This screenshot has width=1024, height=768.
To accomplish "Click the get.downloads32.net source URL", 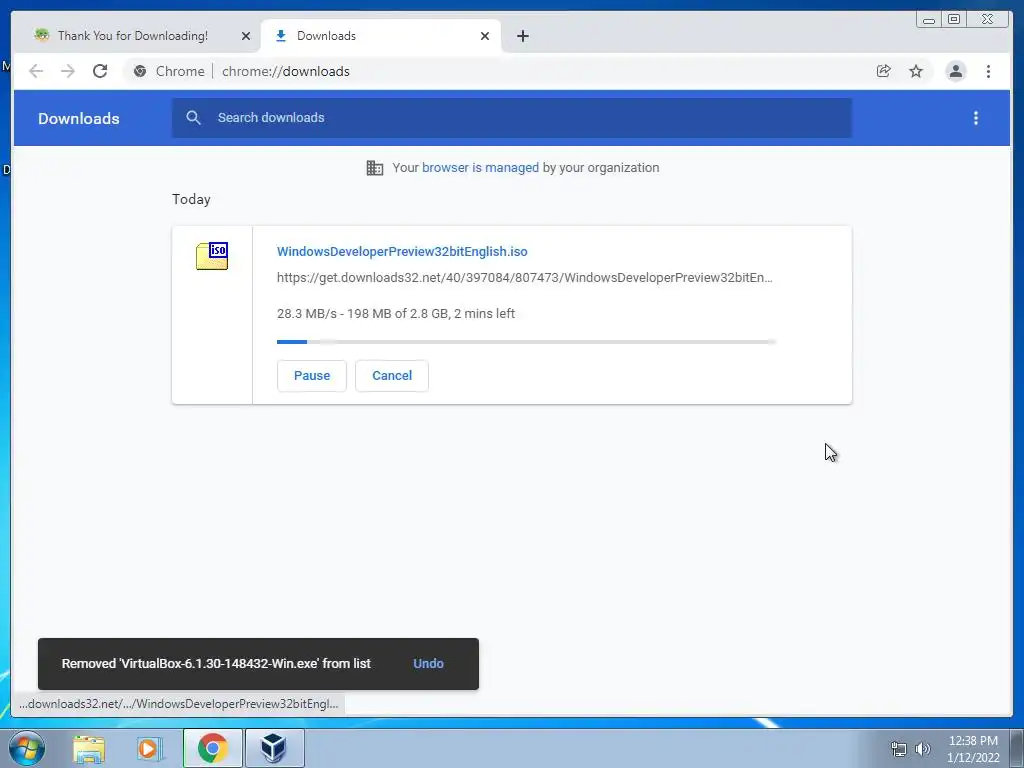I will (x=524, y=278).
